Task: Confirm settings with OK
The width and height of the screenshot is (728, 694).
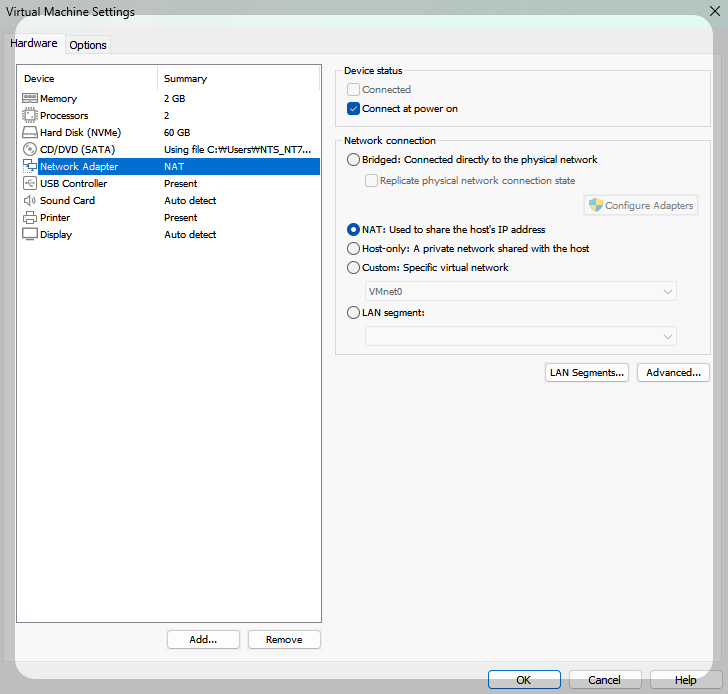Action: point(524,680)
